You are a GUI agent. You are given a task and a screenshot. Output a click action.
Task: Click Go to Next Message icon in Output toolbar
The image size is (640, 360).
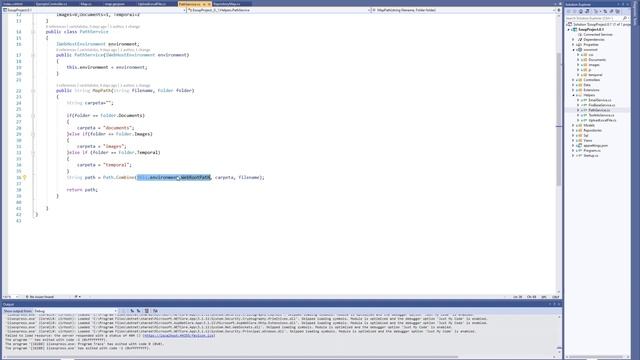click(138, 311)
